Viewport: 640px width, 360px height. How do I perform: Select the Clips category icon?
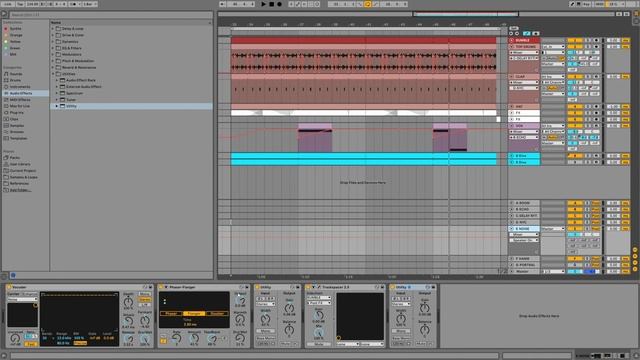[x=6, y=119]
